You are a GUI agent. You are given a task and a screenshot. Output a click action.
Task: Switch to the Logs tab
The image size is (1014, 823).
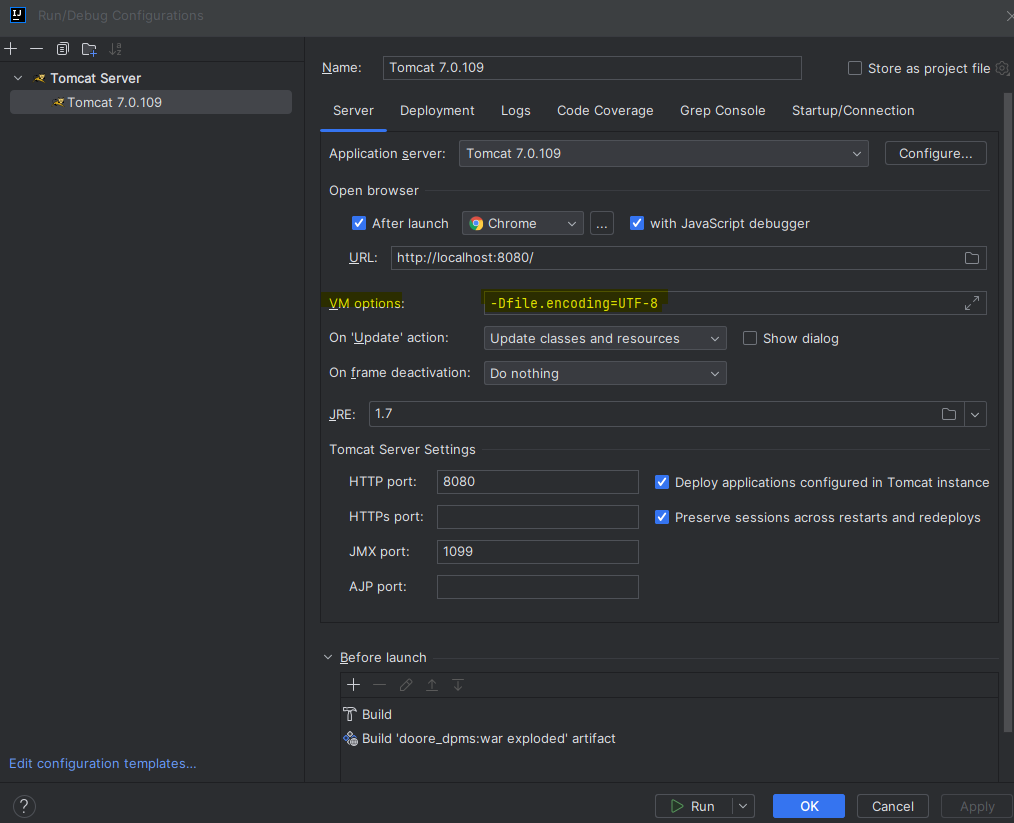click(515, 111)
